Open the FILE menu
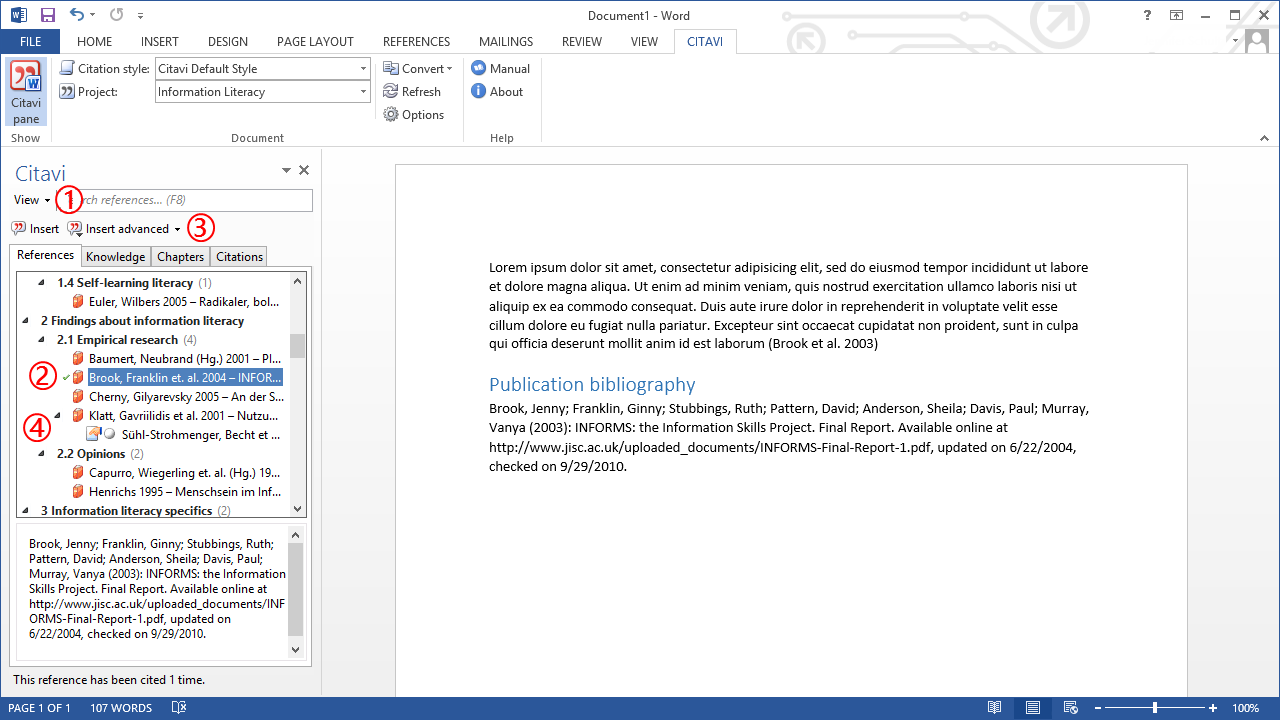 click(x=30, y=42)
